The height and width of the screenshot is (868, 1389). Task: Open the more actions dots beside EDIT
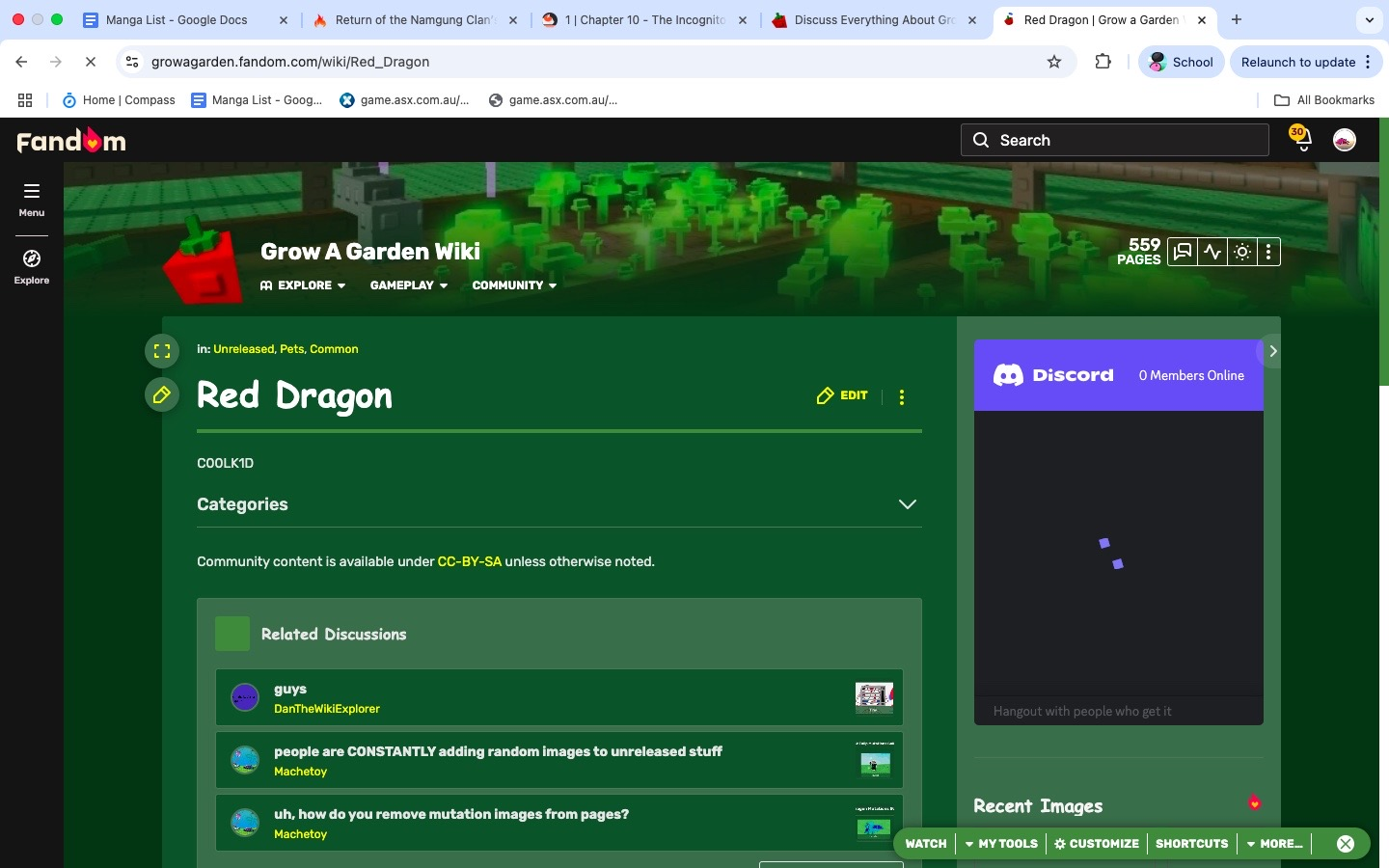902,396
